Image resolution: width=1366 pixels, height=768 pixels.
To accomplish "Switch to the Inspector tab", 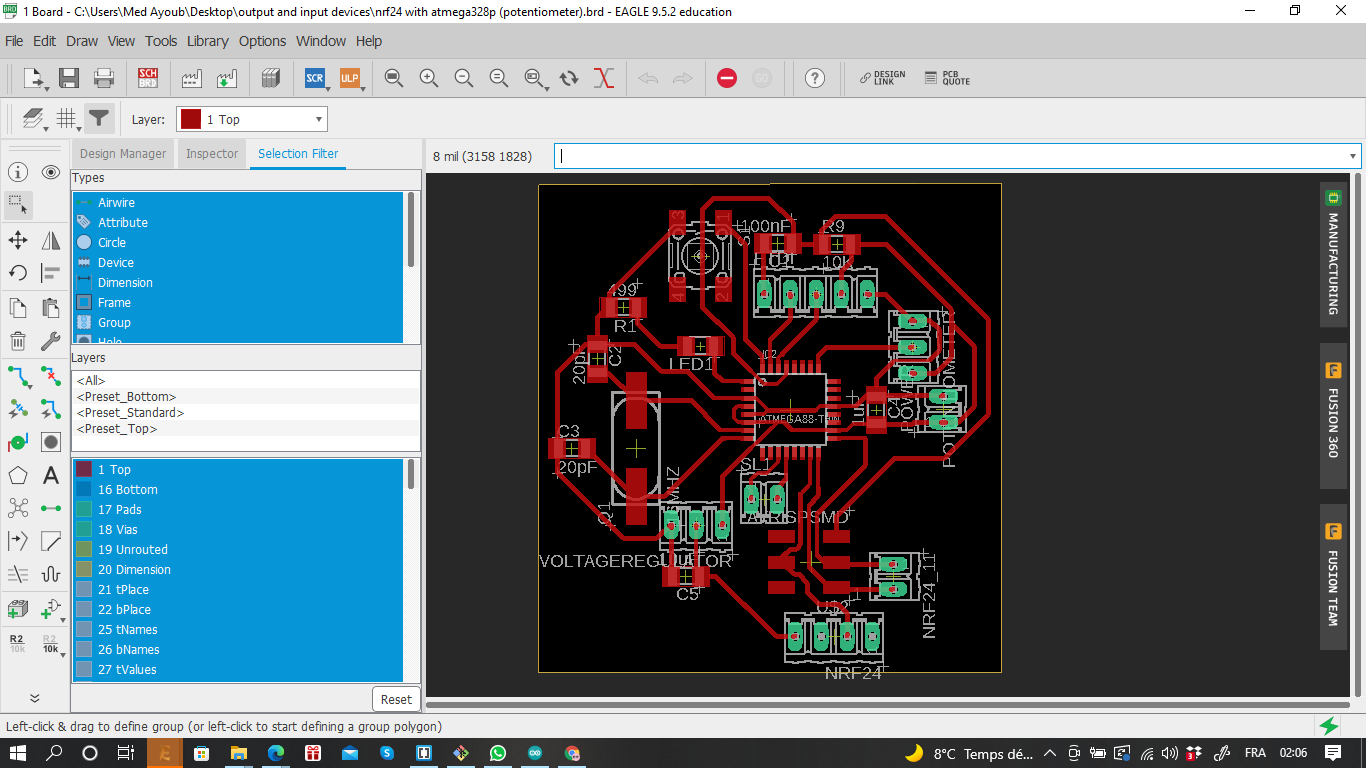I will tap(212, 154).
